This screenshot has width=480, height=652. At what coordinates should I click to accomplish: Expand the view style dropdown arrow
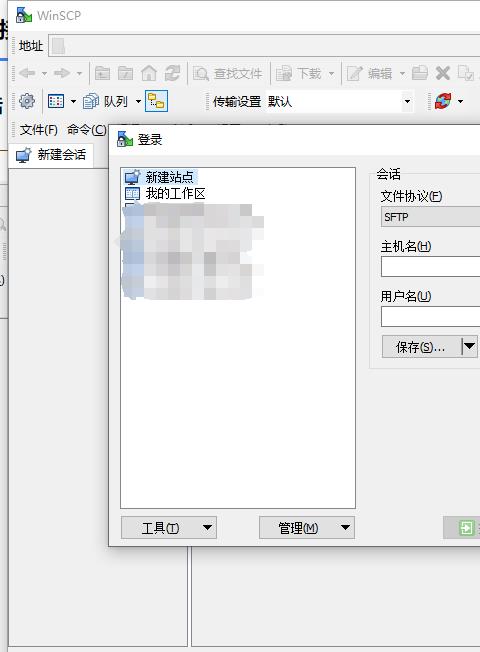(x=73, y=101)
